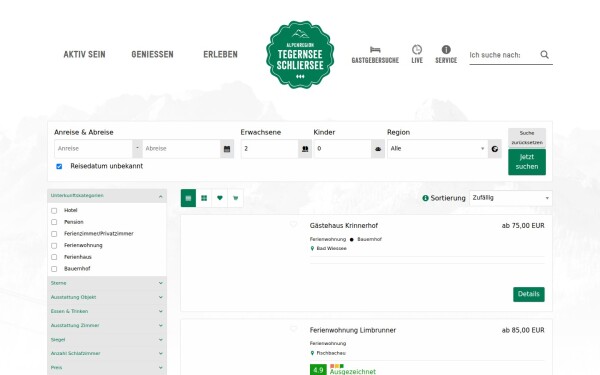The height and width of the screenshot is (375, 600).
Task: Open the Aktiv Sein menu
Action: click(x=85, y=54)
